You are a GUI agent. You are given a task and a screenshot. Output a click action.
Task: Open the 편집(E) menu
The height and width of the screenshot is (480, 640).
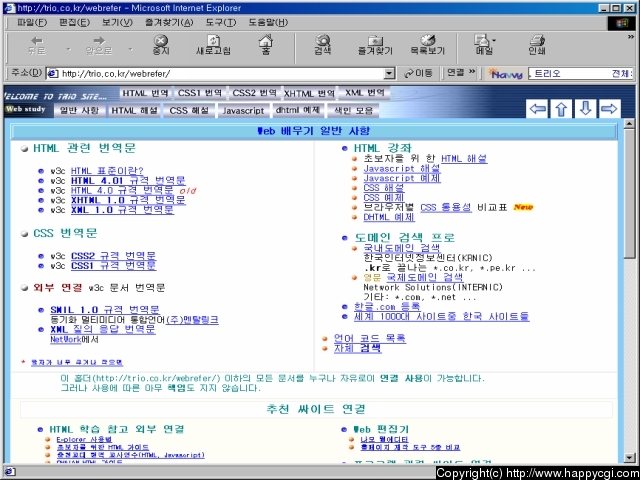[x=74, y=22]
